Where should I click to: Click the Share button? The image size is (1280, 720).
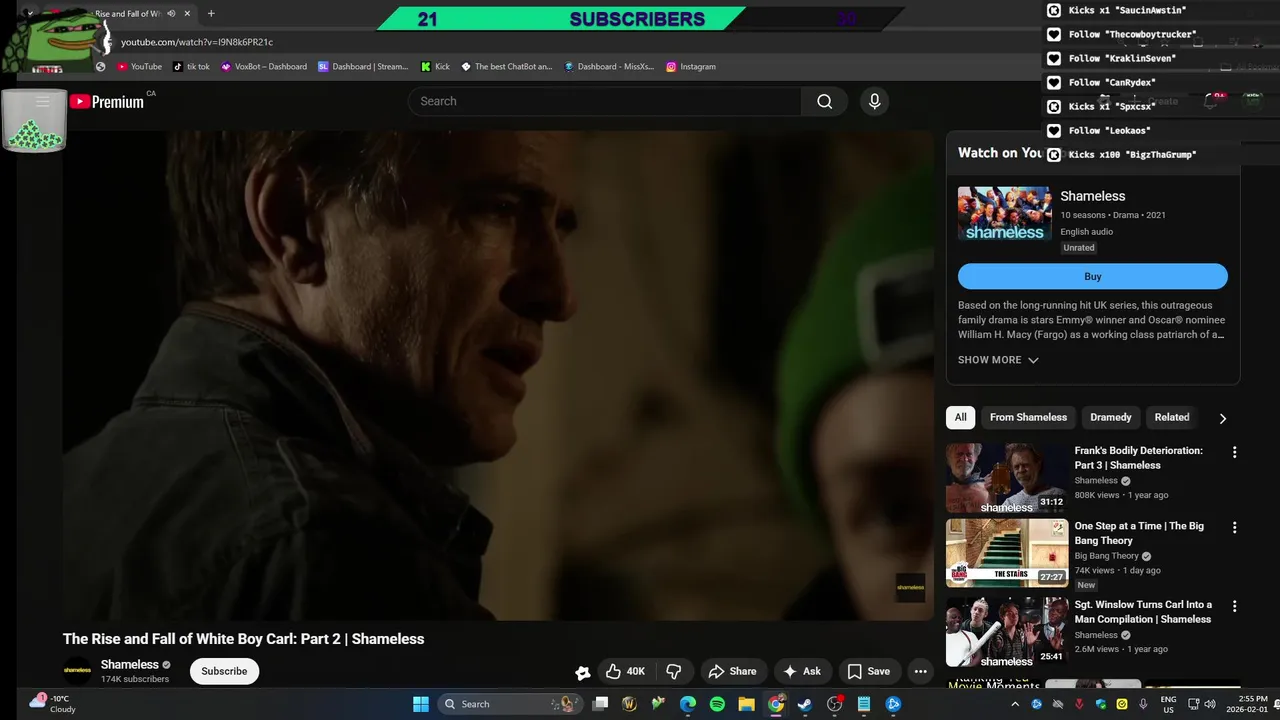pos(732,671)
